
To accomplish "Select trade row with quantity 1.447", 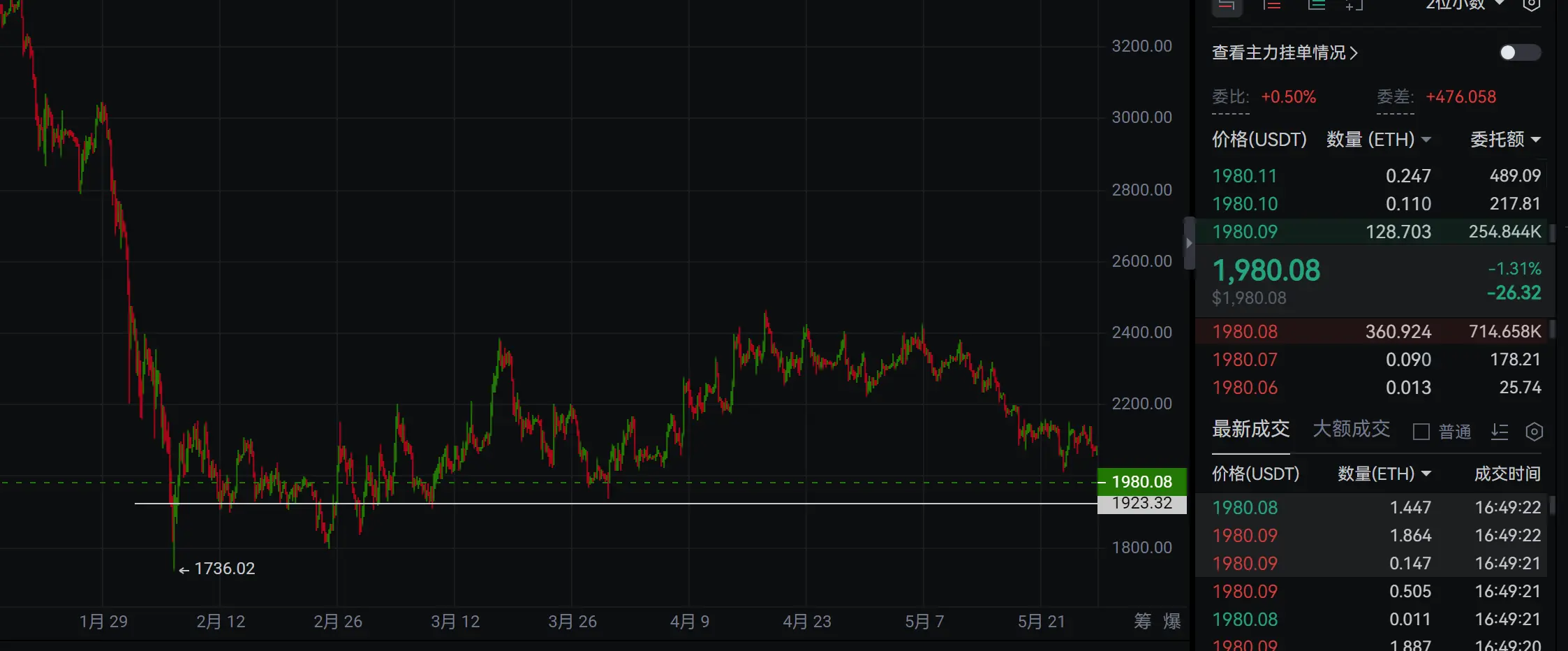I will point(1372,507).
